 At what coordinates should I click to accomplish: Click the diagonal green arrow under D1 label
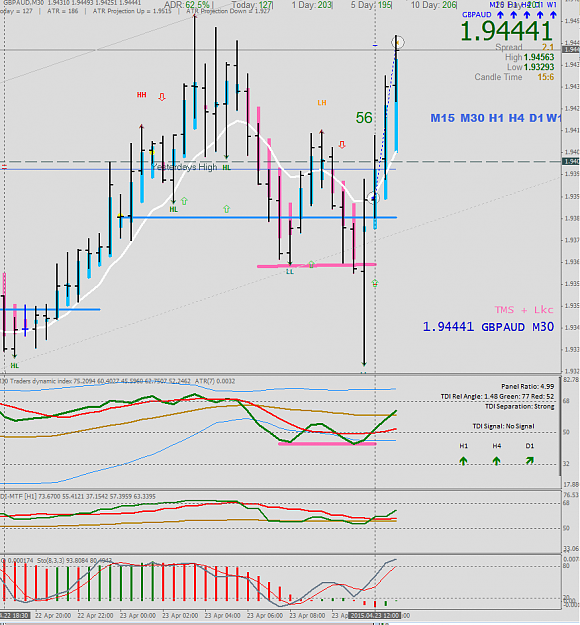(529, 461)
